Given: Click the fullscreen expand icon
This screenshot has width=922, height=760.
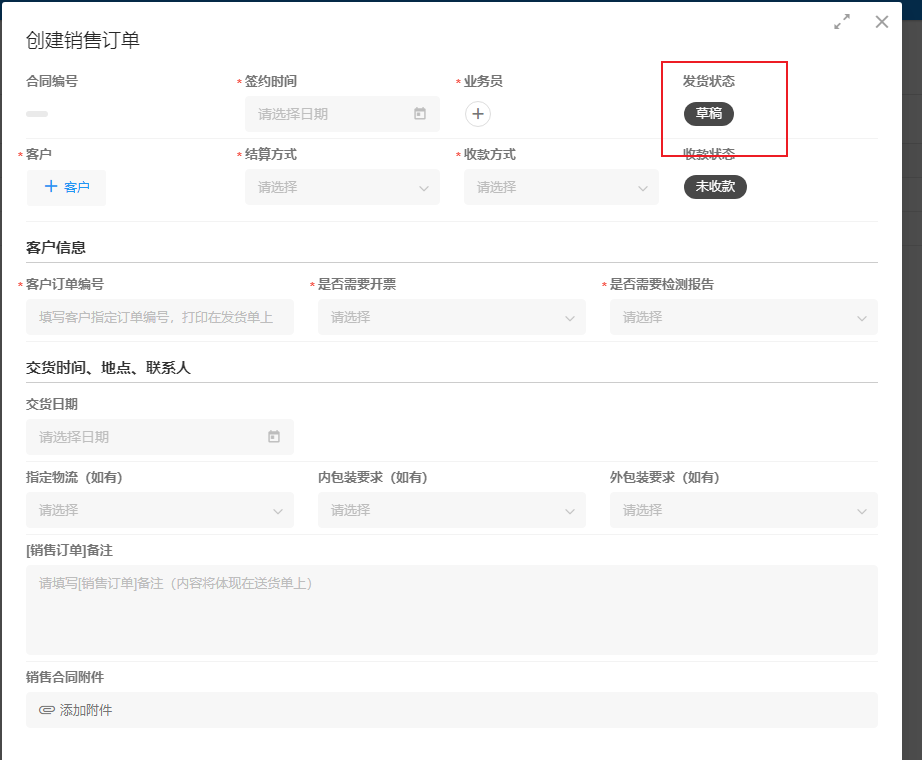Looking at the screenshot, I should (x=842, y=22).
